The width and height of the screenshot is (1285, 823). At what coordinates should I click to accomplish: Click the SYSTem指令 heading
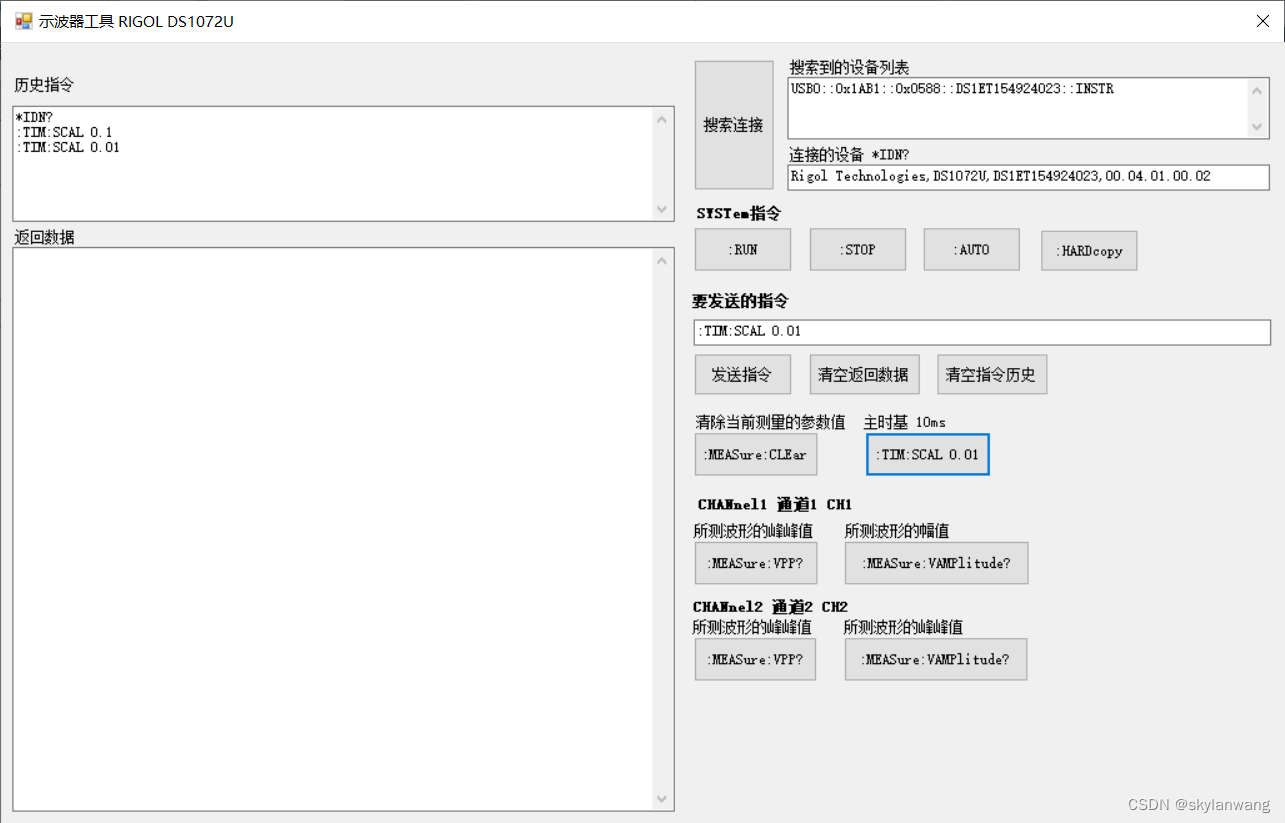tap(738, 213)
